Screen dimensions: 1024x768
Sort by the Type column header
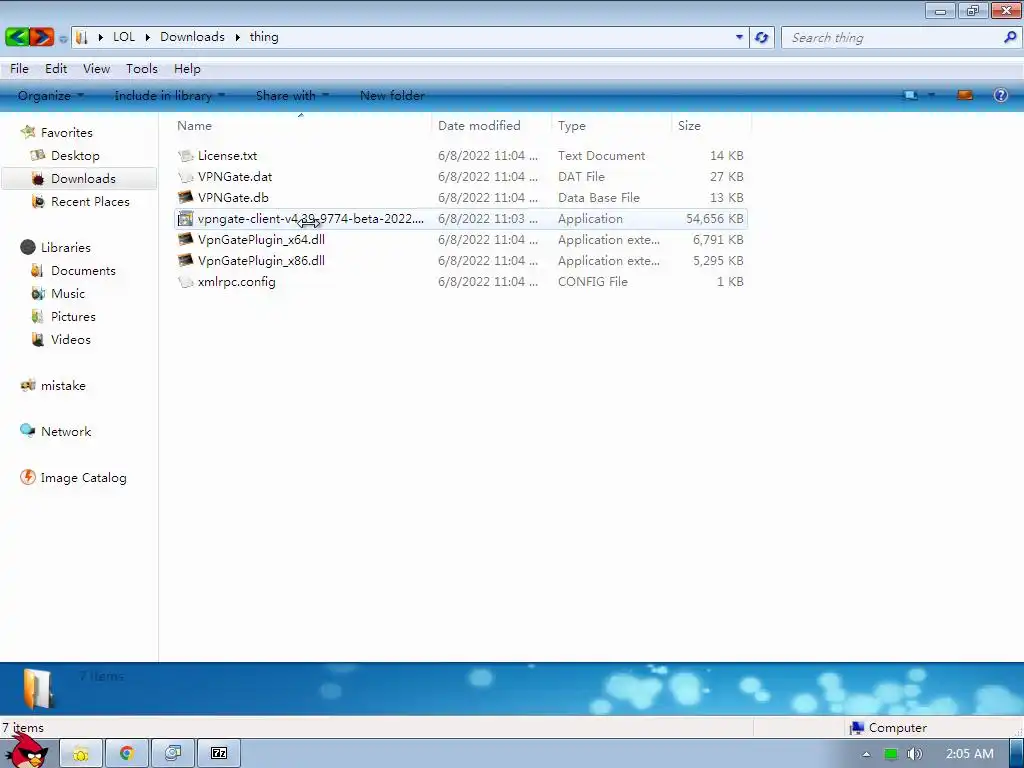(x=611, y=125)
